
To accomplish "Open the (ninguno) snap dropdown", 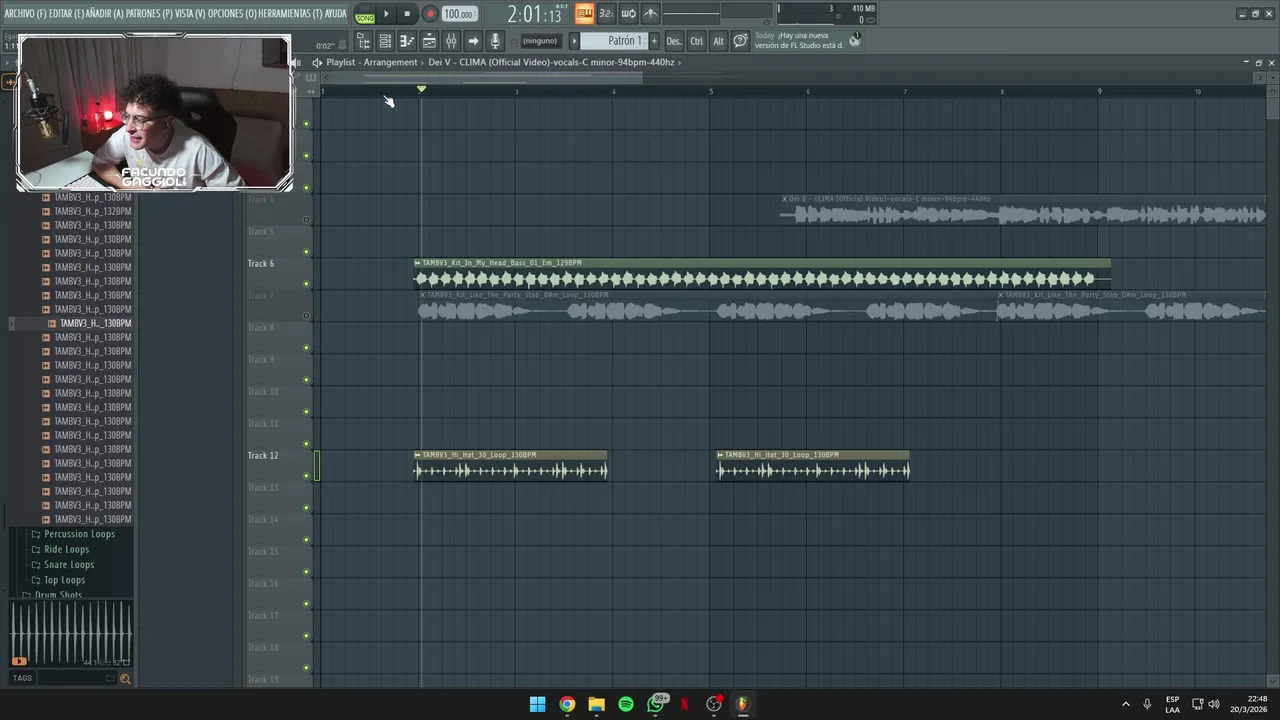I will coord(540,41).
